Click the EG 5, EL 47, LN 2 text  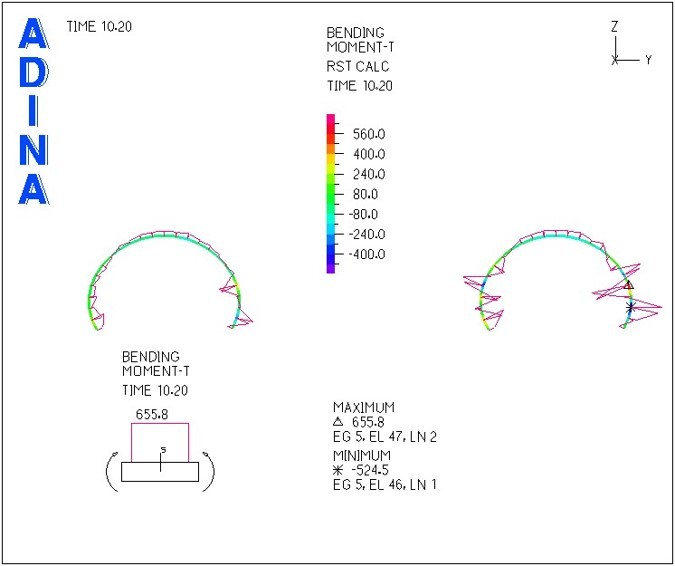385,437
